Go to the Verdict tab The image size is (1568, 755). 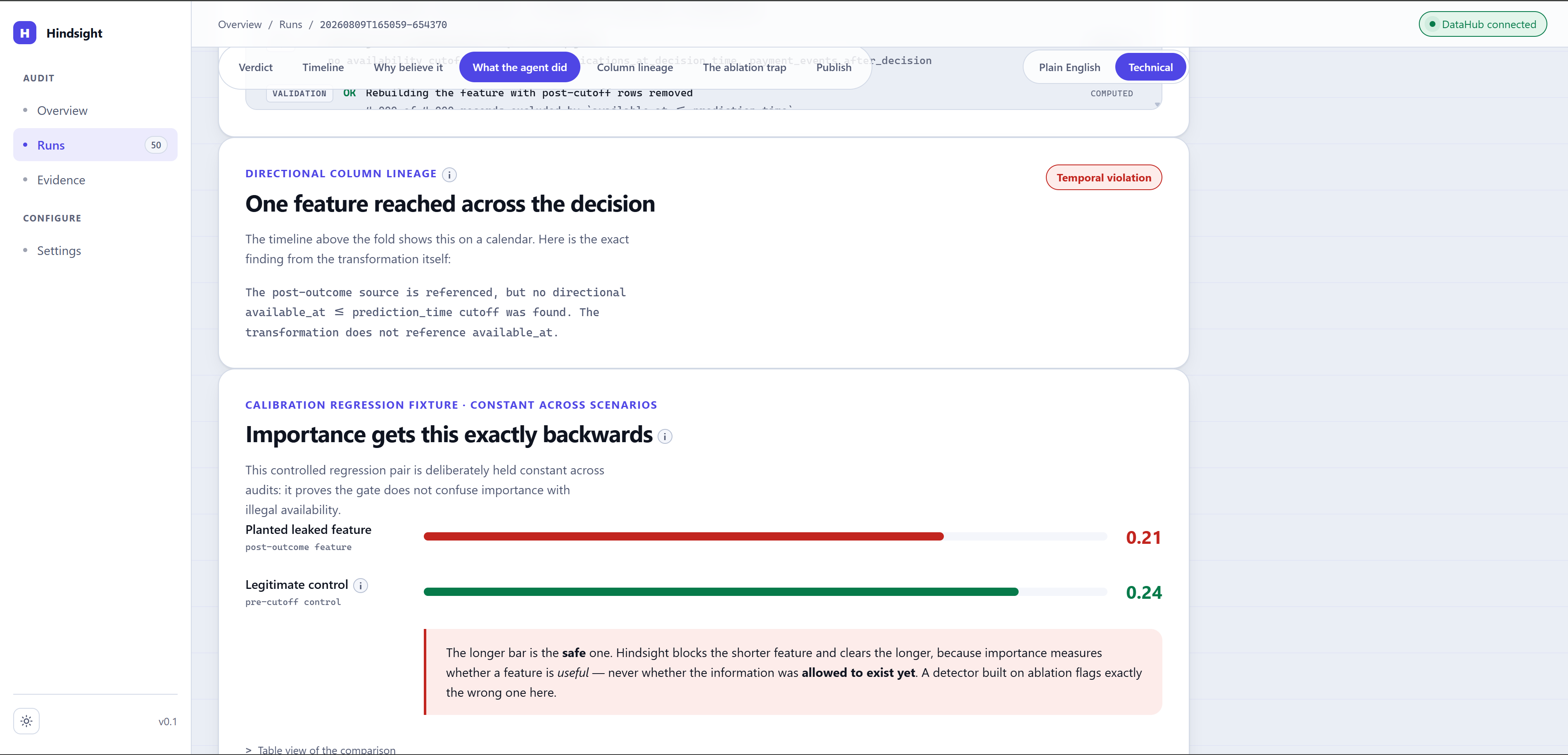[x=256, y=67]
